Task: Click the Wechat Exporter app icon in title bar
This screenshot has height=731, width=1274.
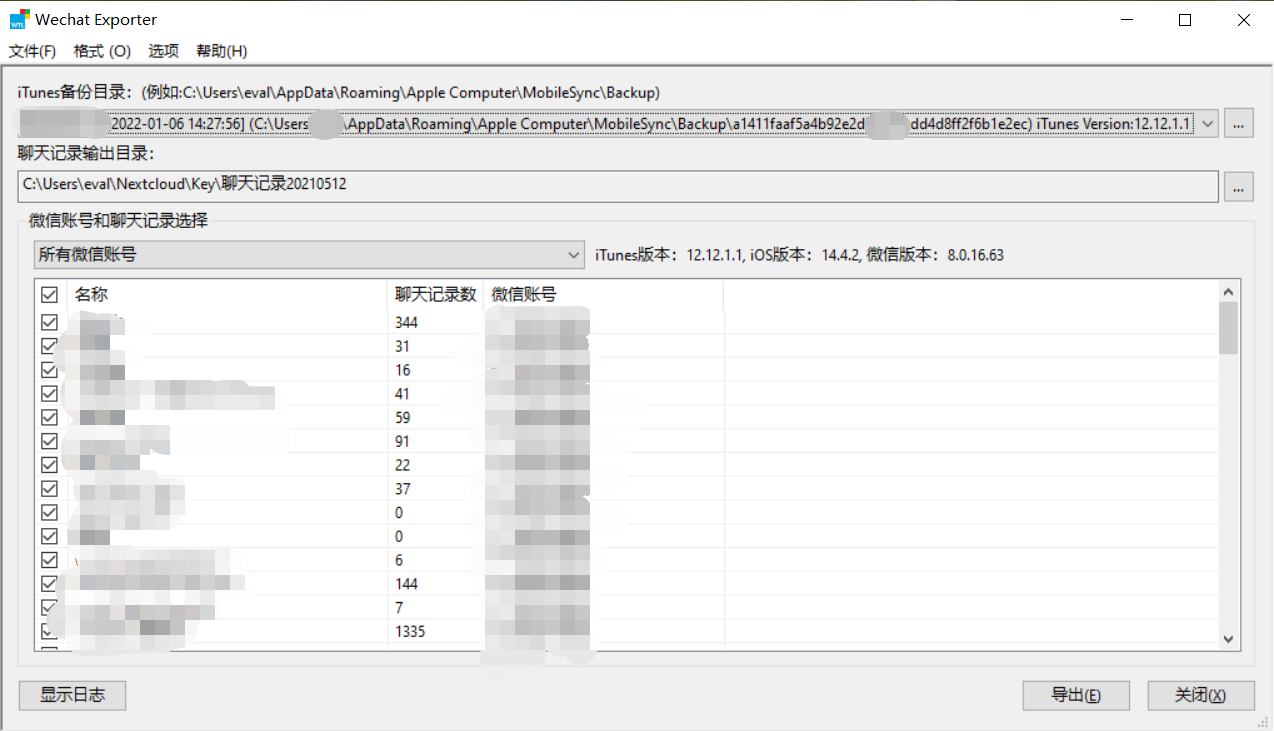Action: 19,19
